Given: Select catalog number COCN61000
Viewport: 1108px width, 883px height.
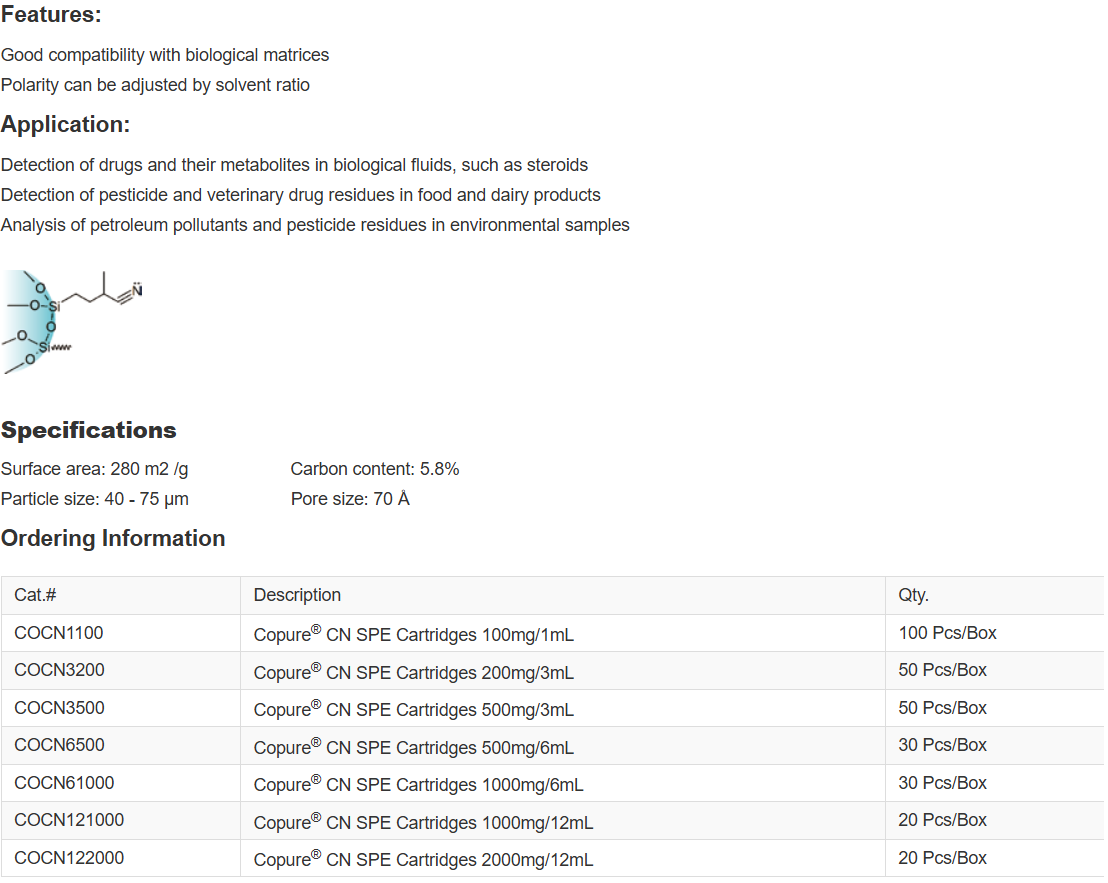Looking at the screenshot, I should (64, 783).
